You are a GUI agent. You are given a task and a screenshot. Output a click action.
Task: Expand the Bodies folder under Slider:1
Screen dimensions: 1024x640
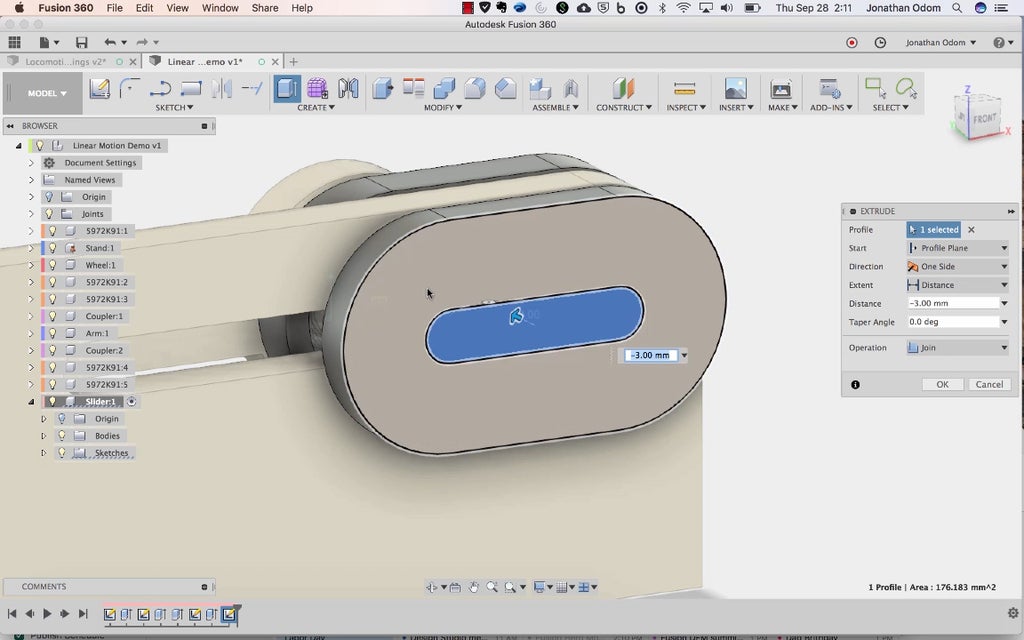tap(43, 436)
